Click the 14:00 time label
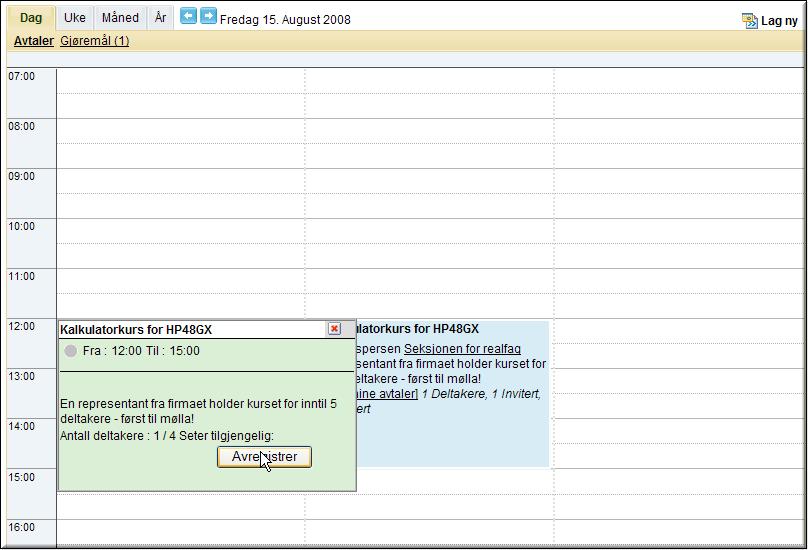 click(x=22, y=426)
